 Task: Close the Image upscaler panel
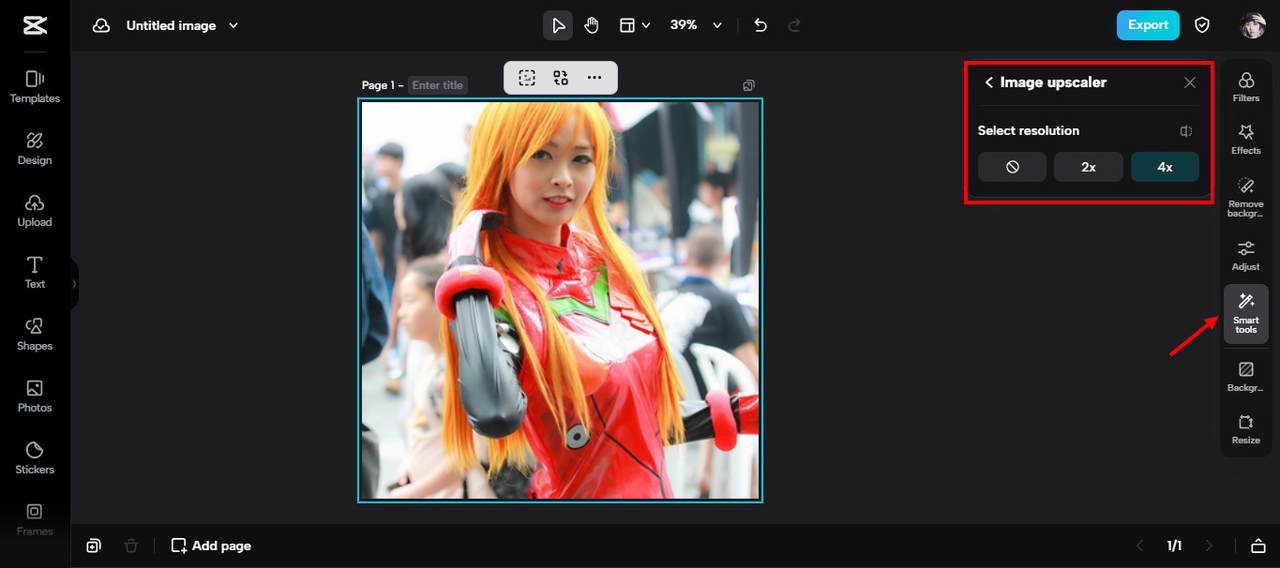[1190, 83]
